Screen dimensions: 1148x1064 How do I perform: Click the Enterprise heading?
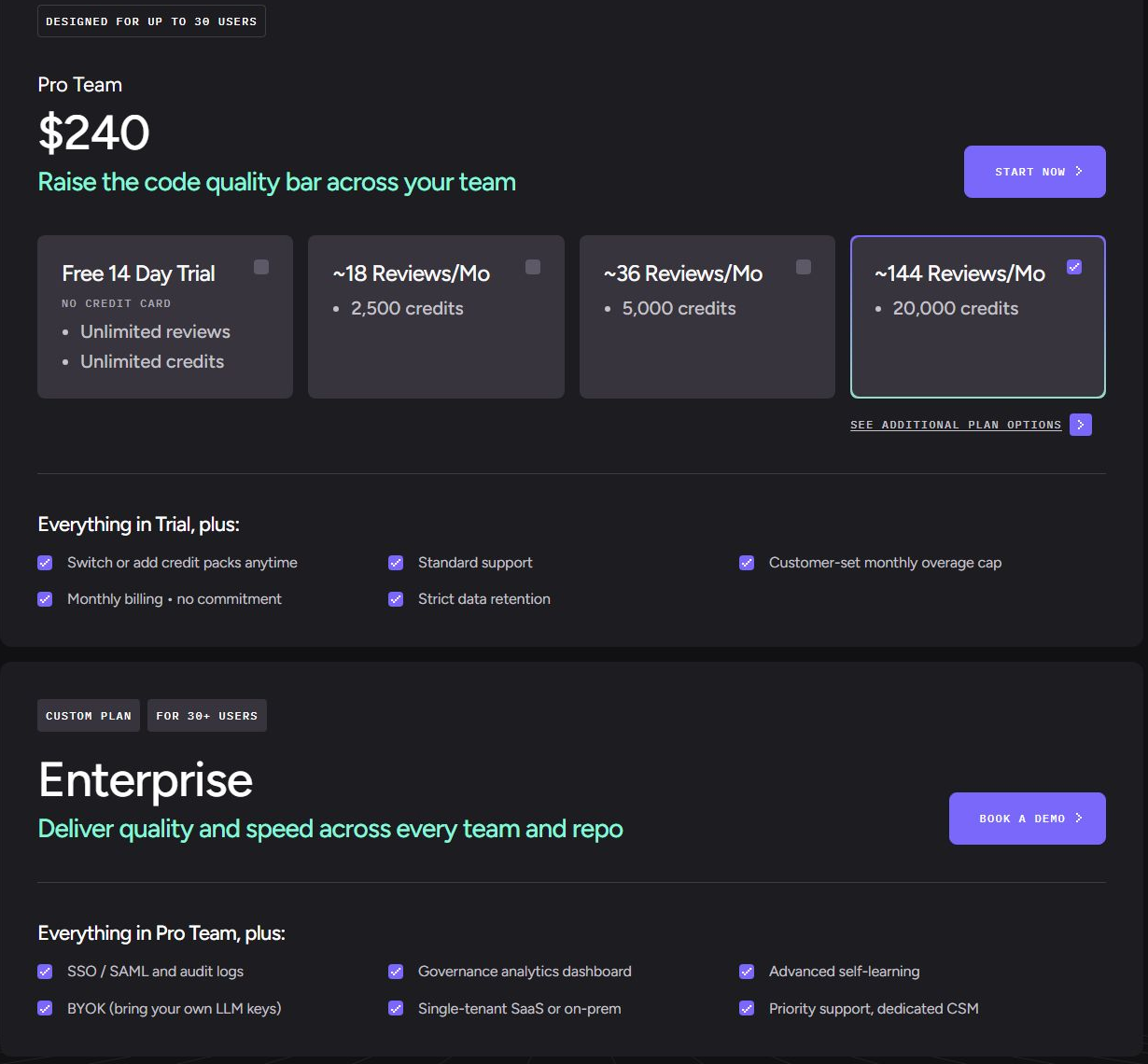pos(146,780)
